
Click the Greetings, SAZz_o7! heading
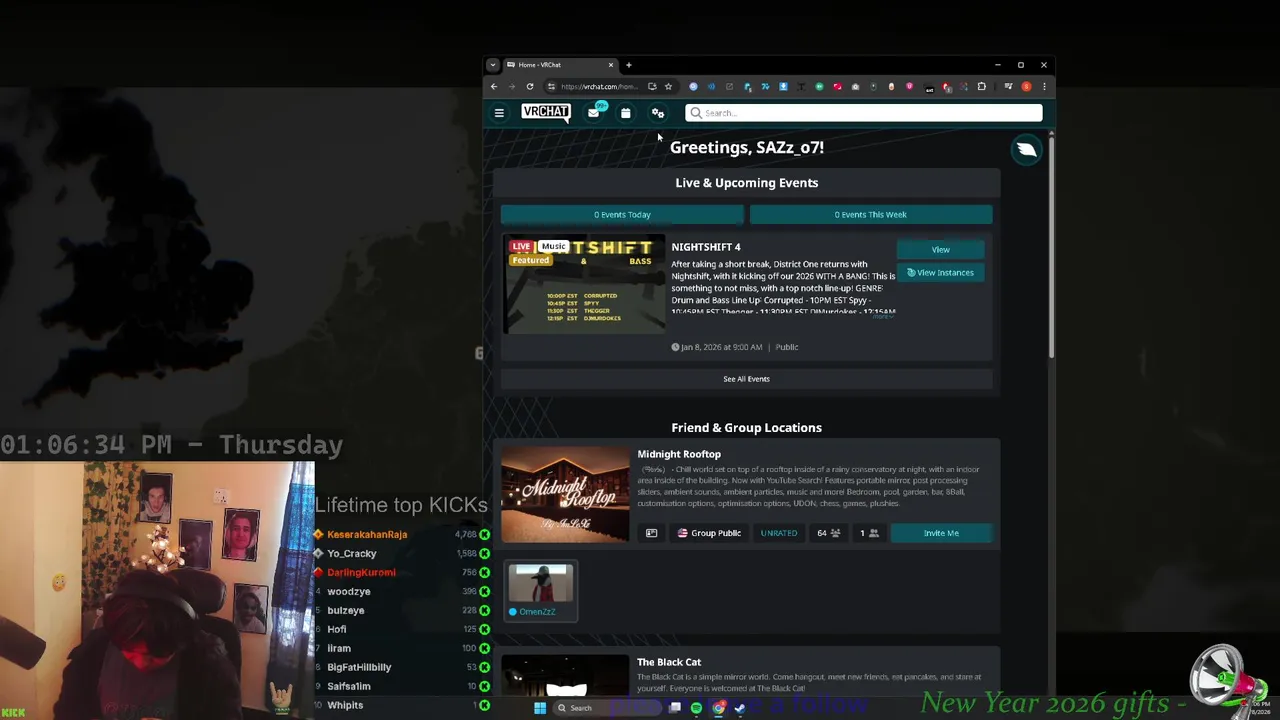tap(747, 147)
